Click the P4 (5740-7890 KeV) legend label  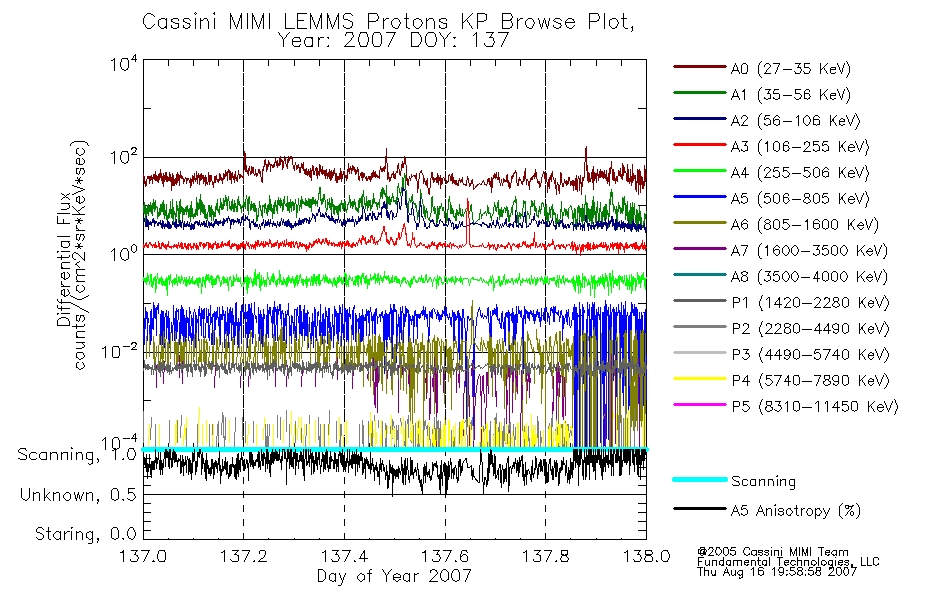(810, 381)
